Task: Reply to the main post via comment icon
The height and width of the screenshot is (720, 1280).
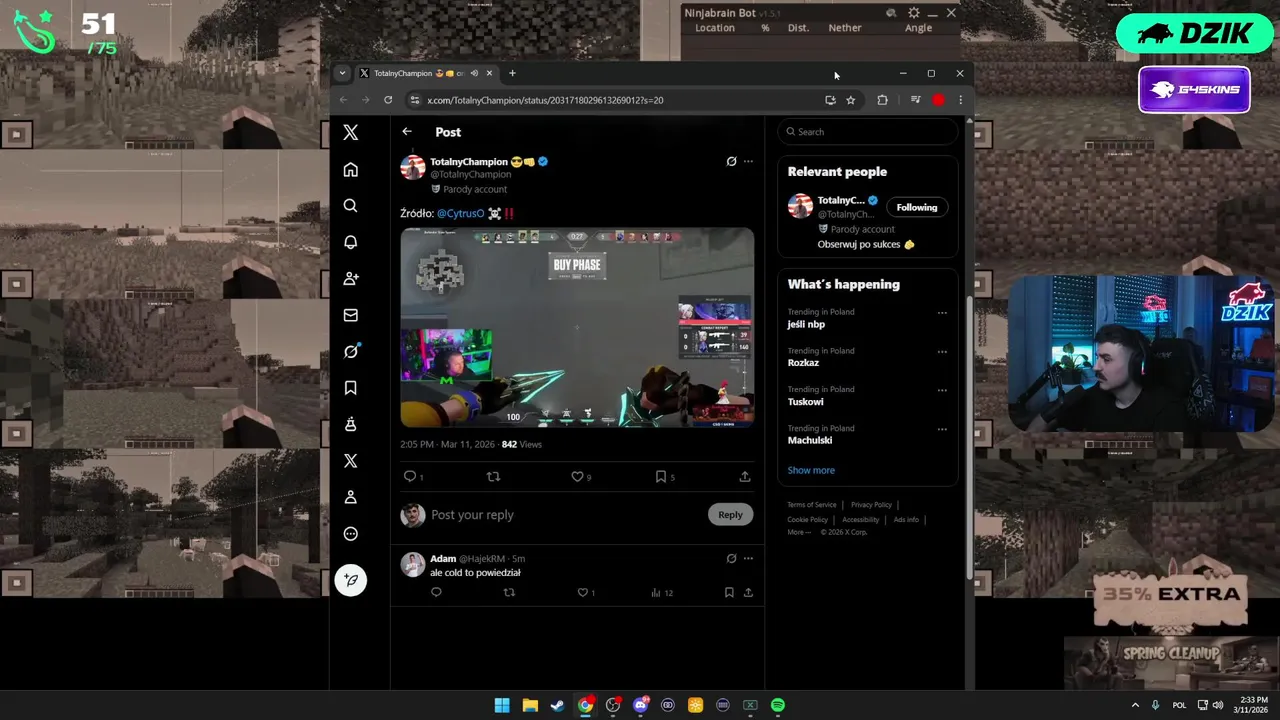Action: point(410,477)
